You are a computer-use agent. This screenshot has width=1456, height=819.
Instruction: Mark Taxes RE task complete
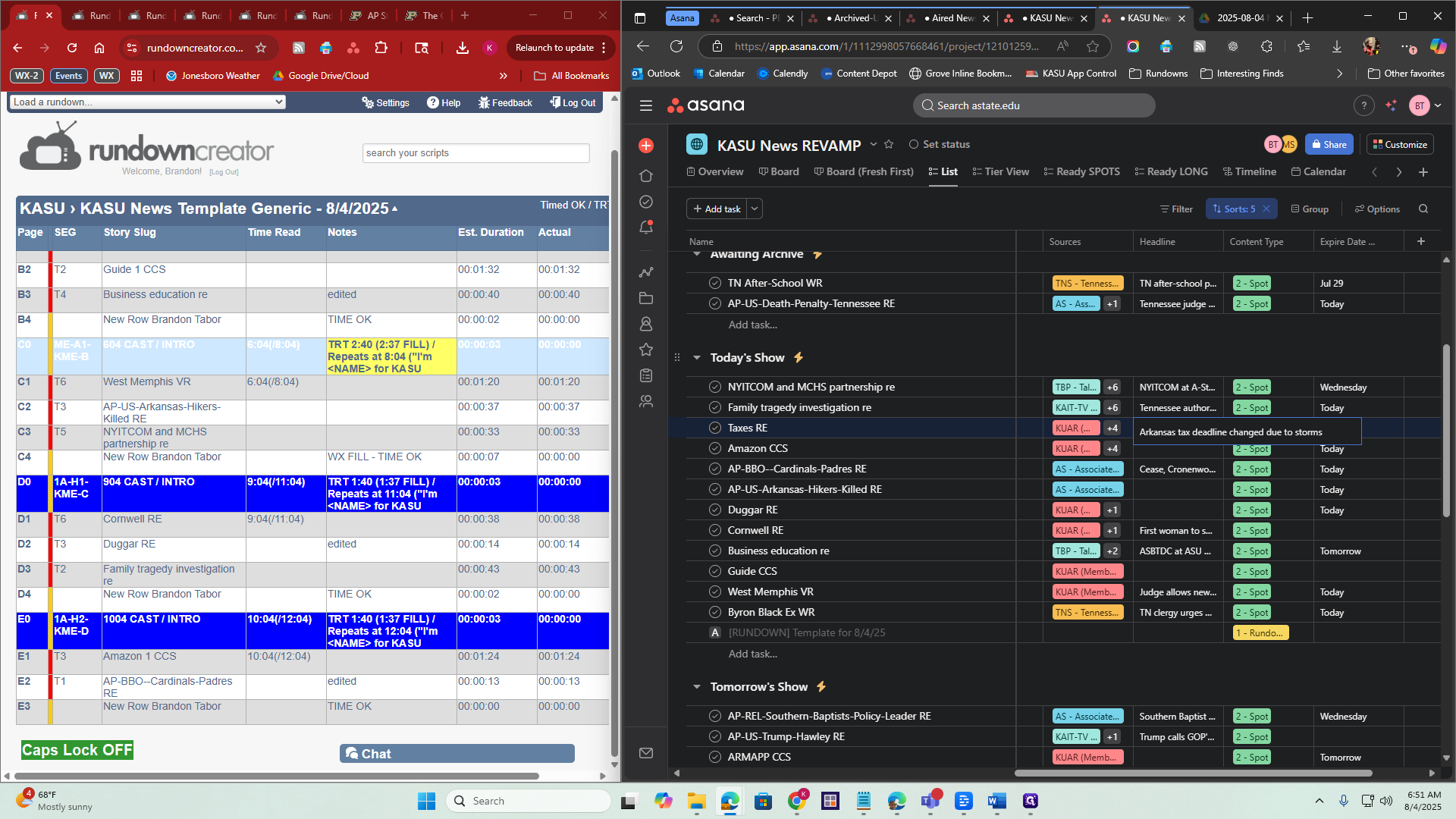point(714,428)
